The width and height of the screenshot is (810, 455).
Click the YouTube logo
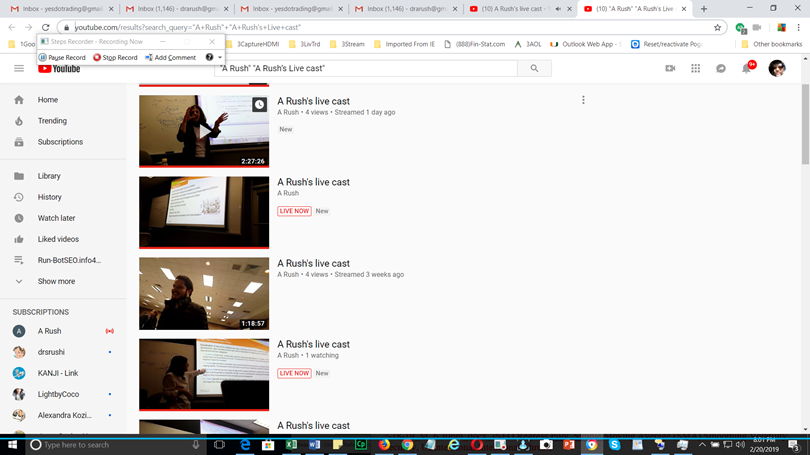[x=59, y=69]
